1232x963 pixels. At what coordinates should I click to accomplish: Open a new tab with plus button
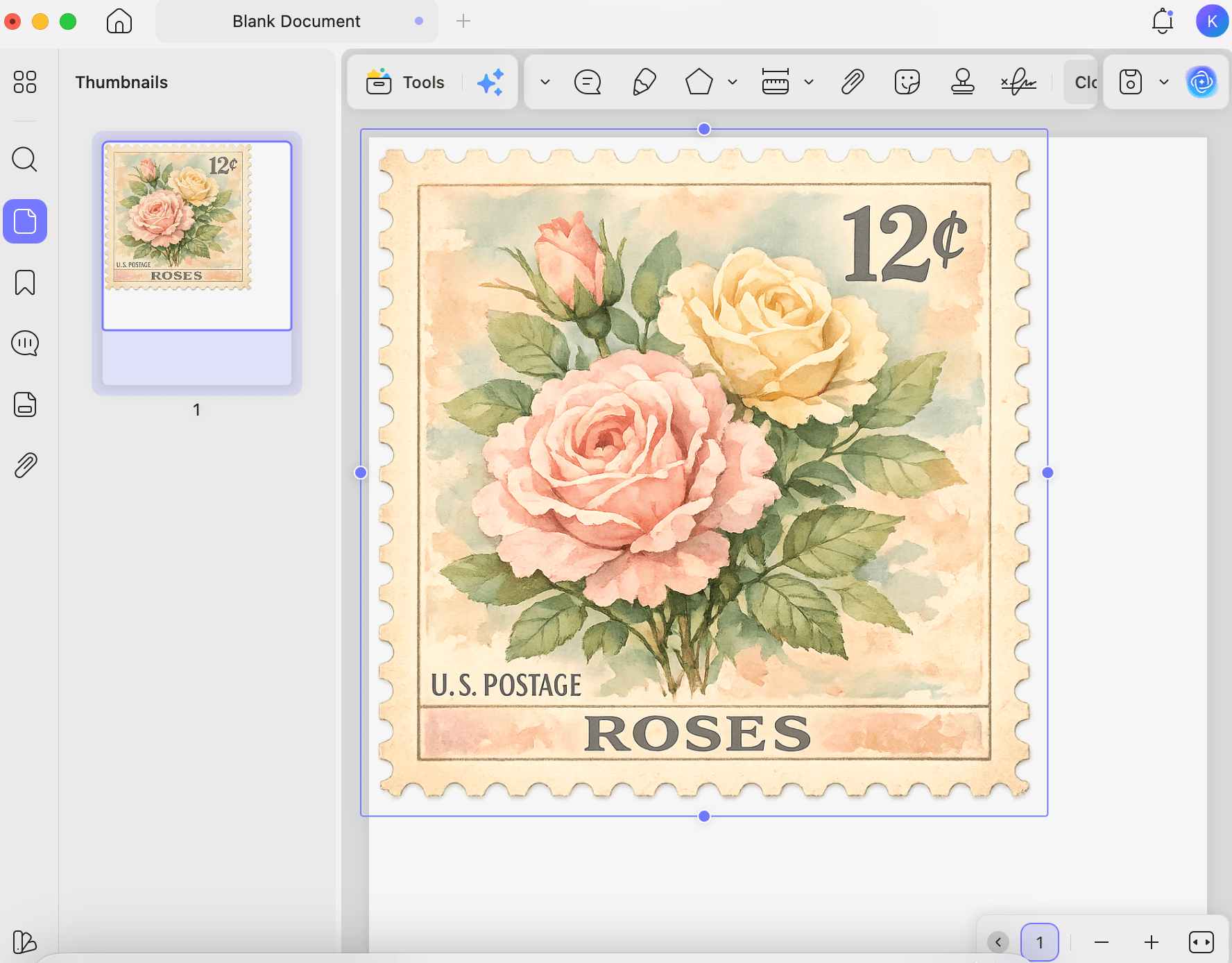(463, 22)
